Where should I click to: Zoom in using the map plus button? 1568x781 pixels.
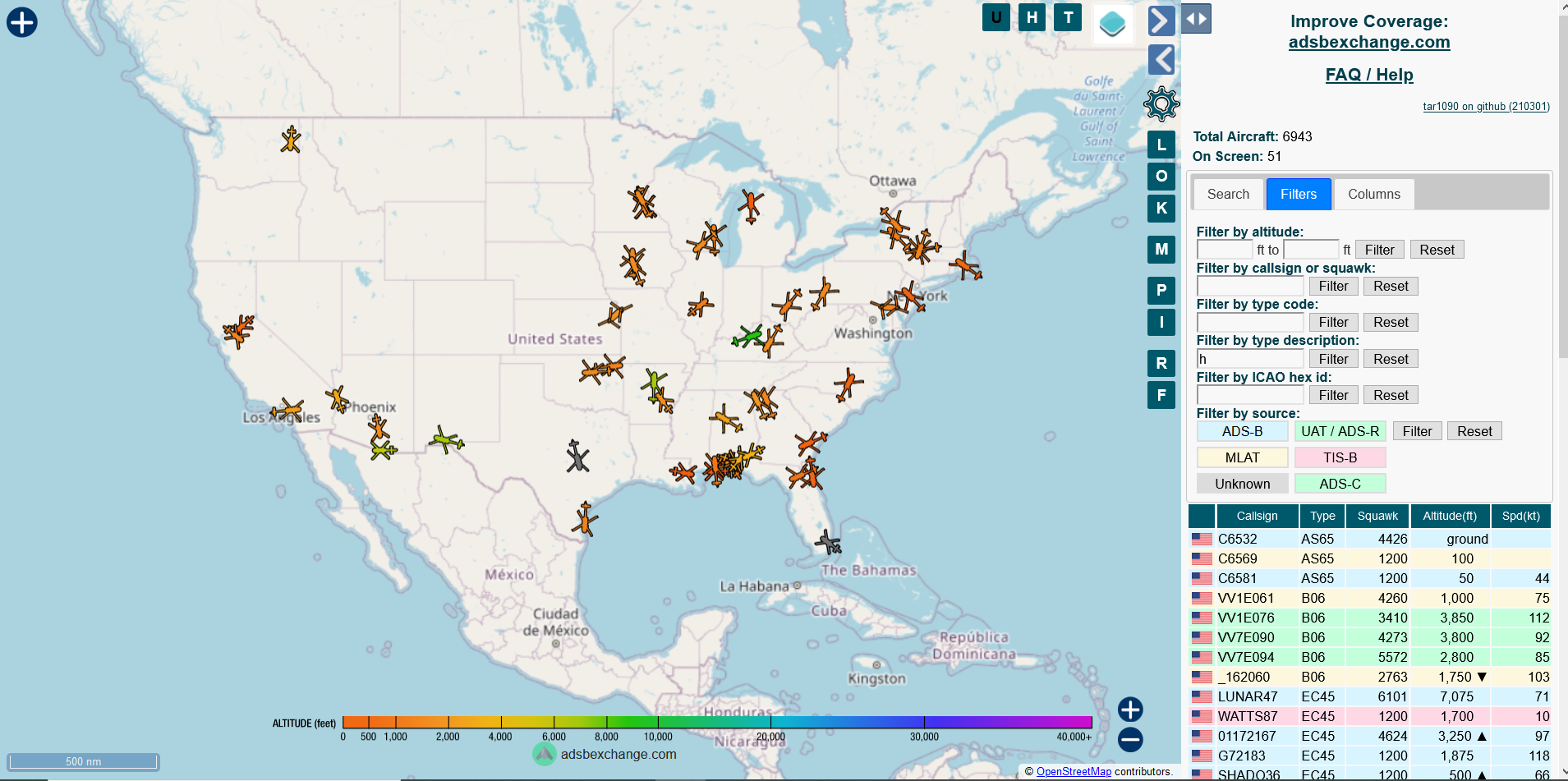(x=1130, y=710)
